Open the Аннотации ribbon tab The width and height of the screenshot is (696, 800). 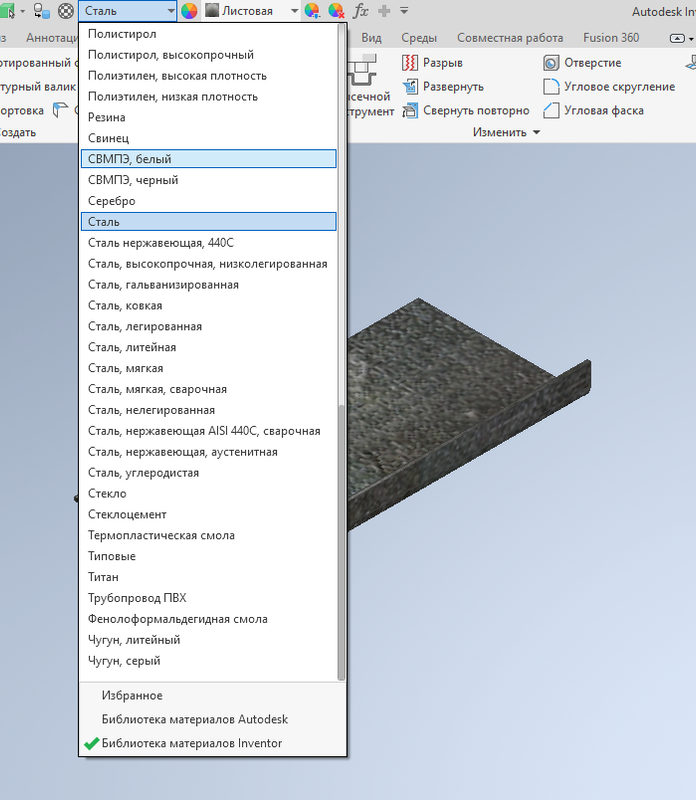(52, 38)
